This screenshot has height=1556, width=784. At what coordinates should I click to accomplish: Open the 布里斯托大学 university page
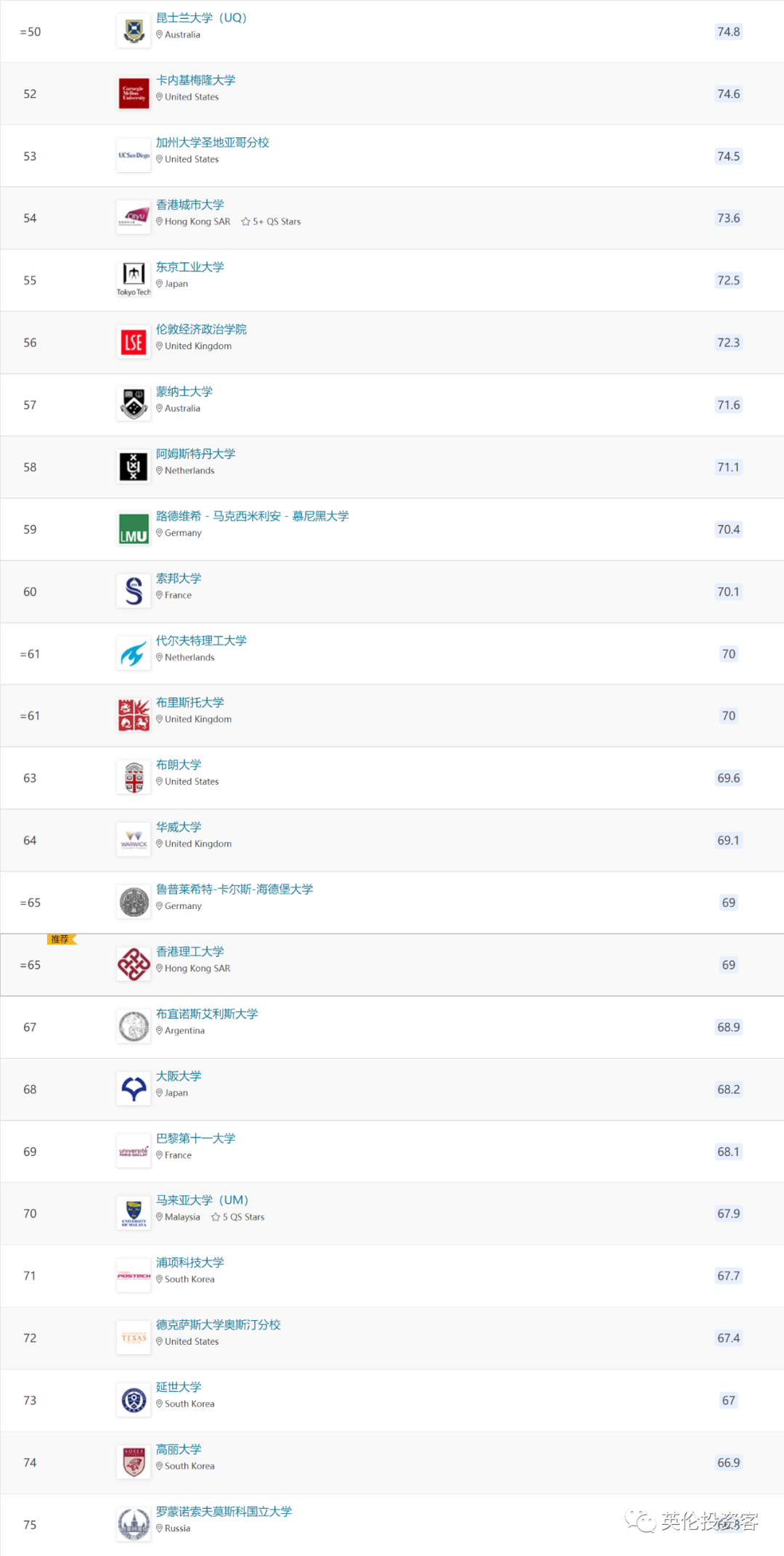click(x=190, y=702)
